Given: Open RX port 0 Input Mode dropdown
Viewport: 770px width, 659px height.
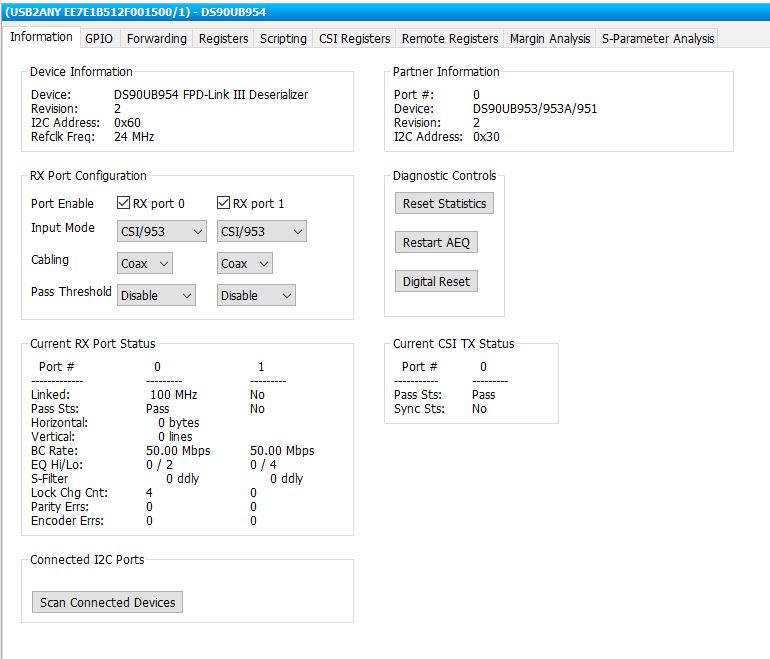Looking at the screenshot, I should [162, 231].
